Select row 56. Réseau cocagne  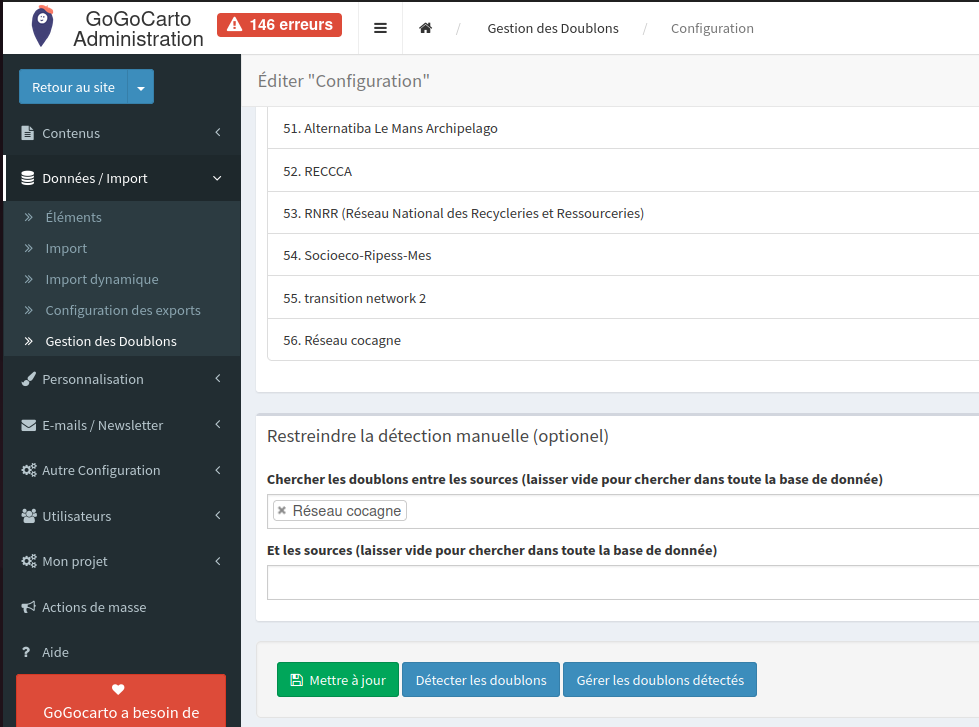(x=623, y=340)
